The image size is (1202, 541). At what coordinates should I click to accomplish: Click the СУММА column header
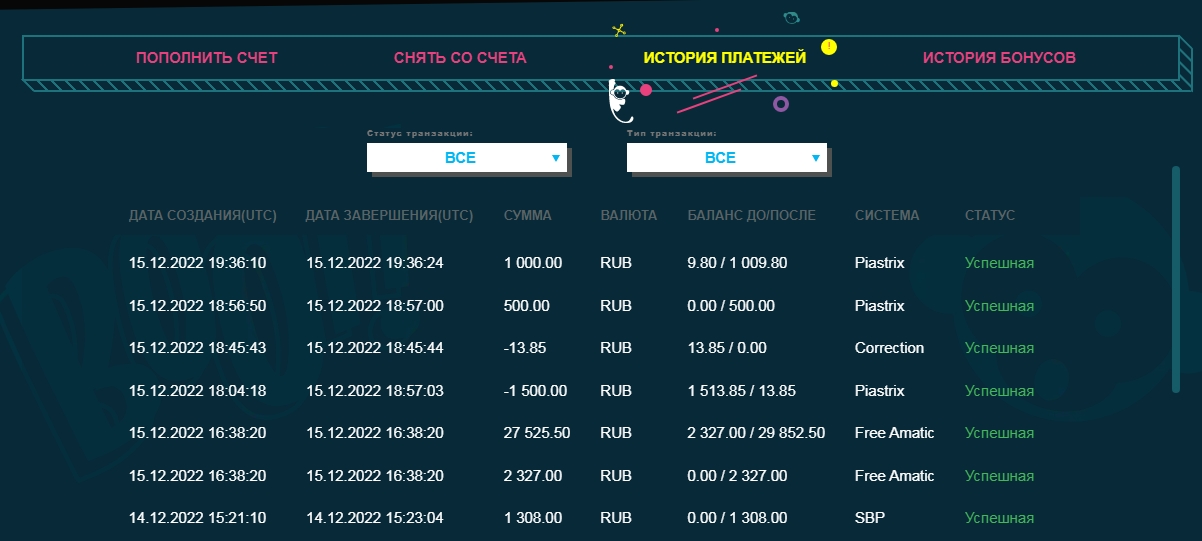click(x=528, y=215)
